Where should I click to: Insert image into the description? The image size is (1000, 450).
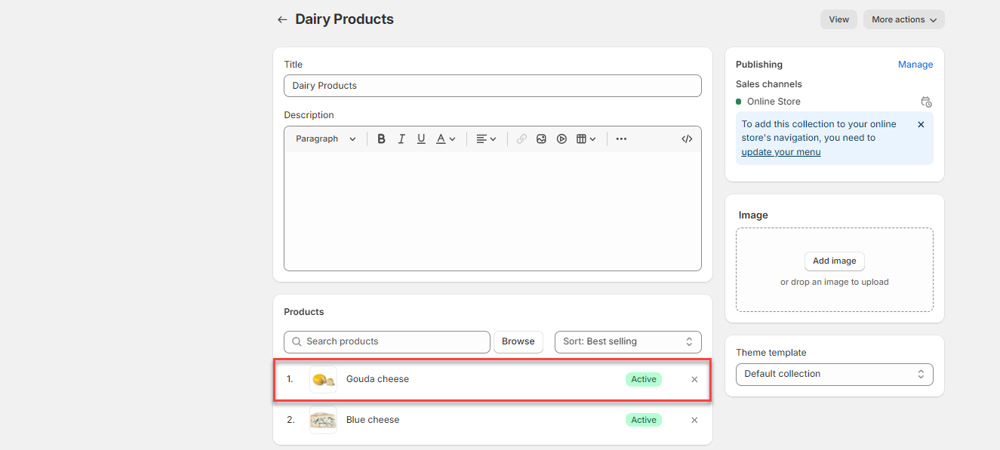(x=541, y=139)
